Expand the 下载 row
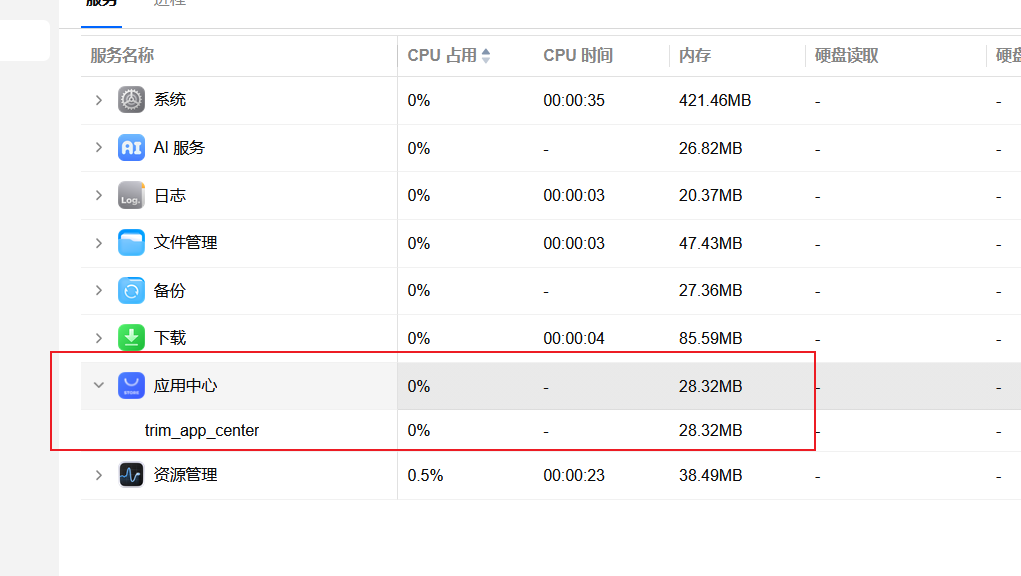The width and height of the screenshot is (1021, 576). (x=98, y=338)
